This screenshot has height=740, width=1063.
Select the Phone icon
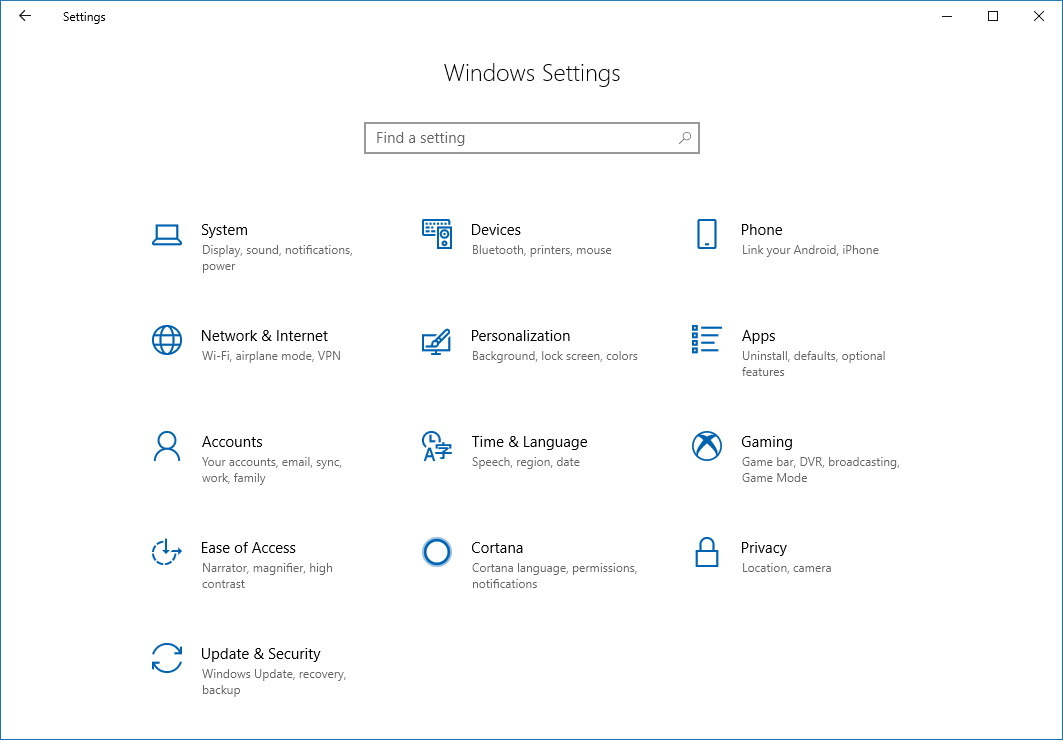[706, 234]
